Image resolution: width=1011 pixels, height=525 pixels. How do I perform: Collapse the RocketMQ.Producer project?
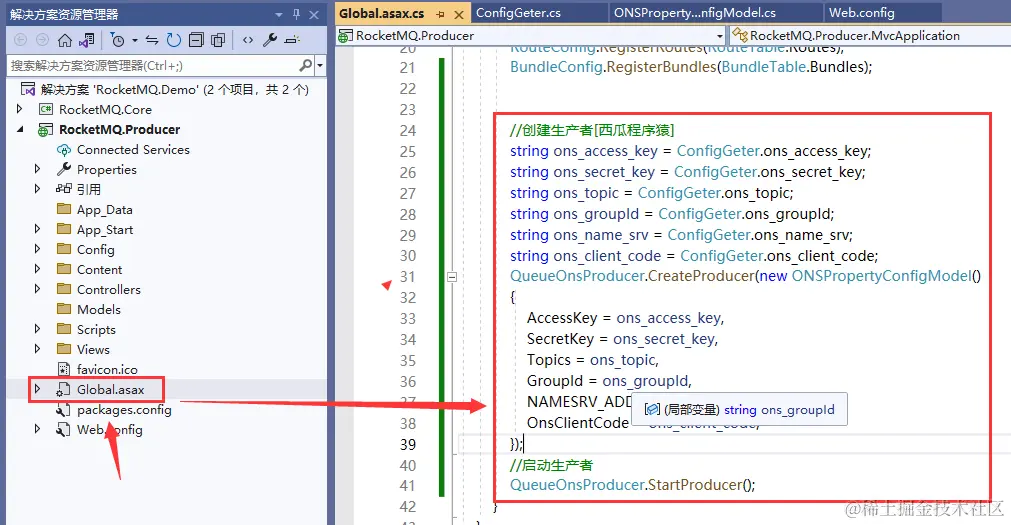[x=20, y=129]
